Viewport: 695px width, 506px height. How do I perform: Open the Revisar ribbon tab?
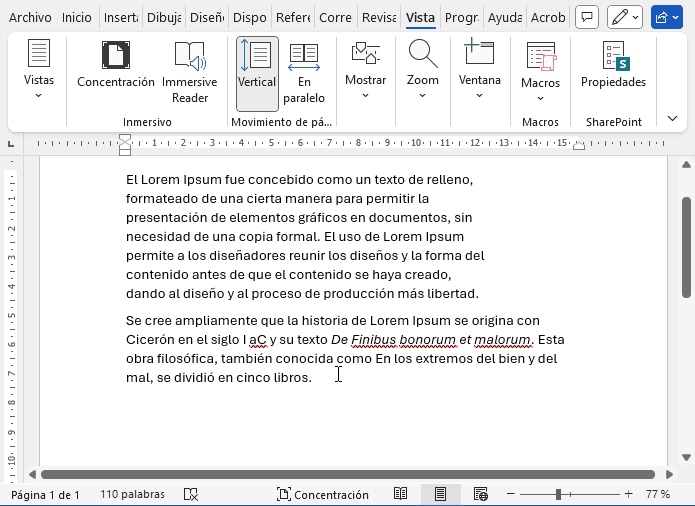379,17
